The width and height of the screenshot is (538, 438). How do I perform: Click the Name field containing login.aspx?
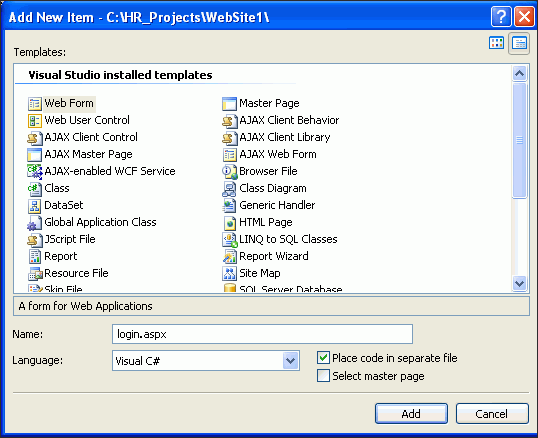[262, 334]
